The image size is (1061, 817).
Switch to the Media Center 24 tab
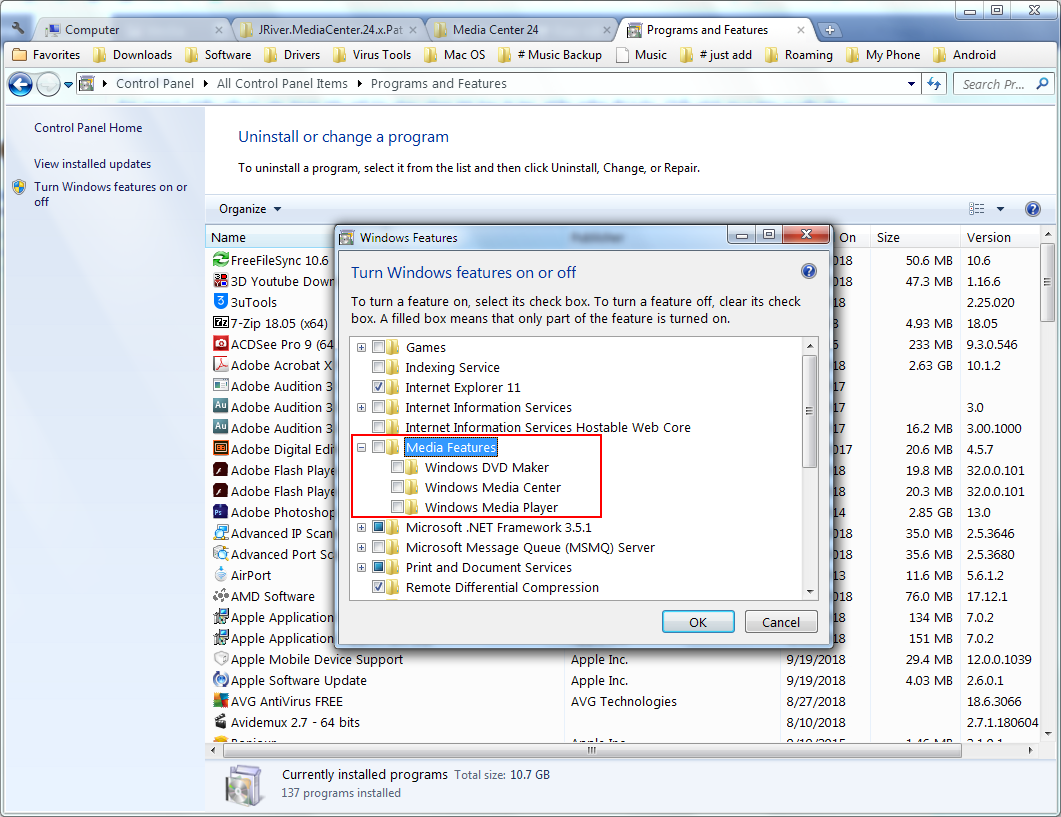pyautogui.click(x=522, y=30)
